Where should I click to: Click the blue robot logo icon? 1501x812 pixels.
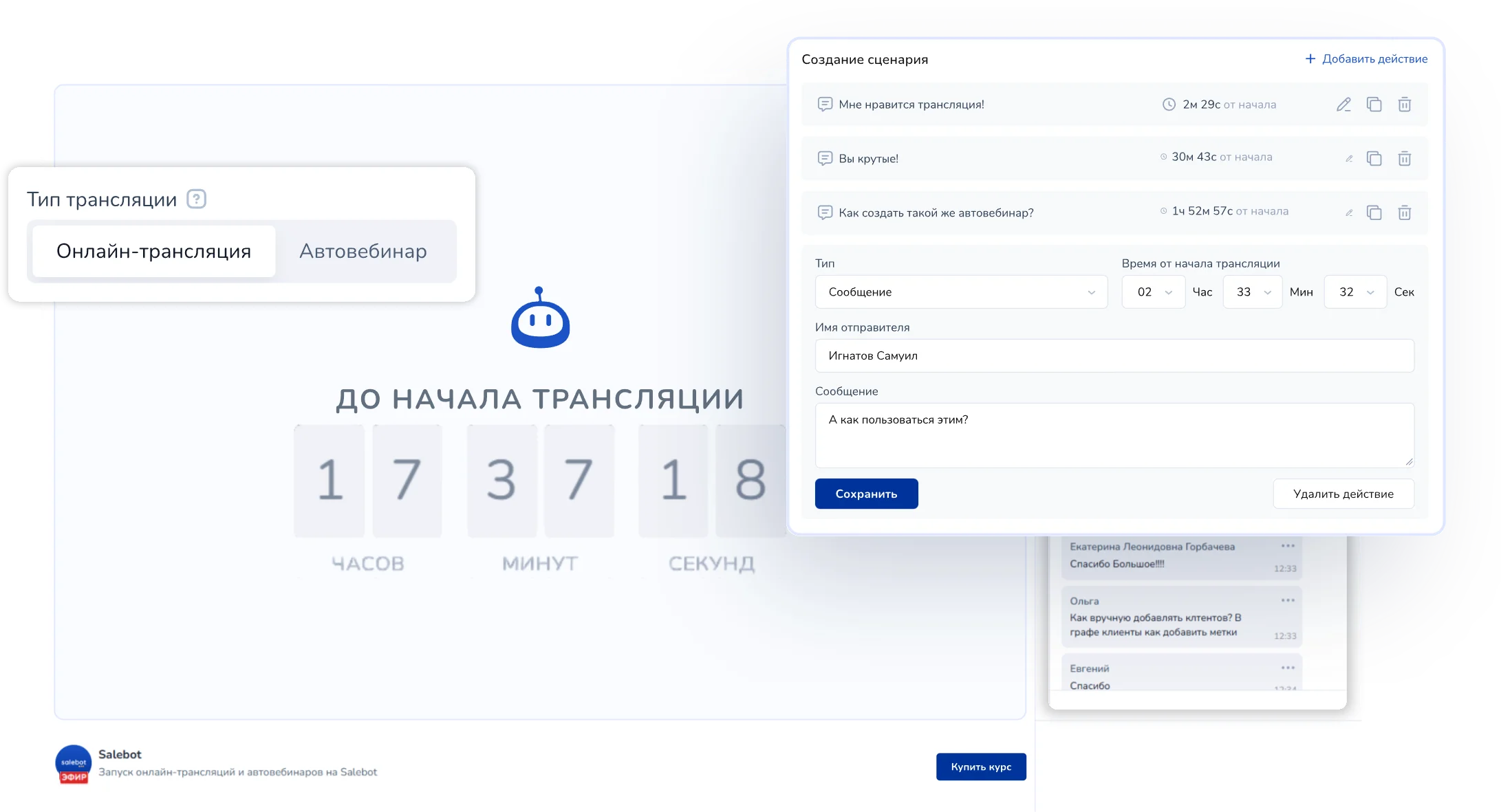coord(540,318)
